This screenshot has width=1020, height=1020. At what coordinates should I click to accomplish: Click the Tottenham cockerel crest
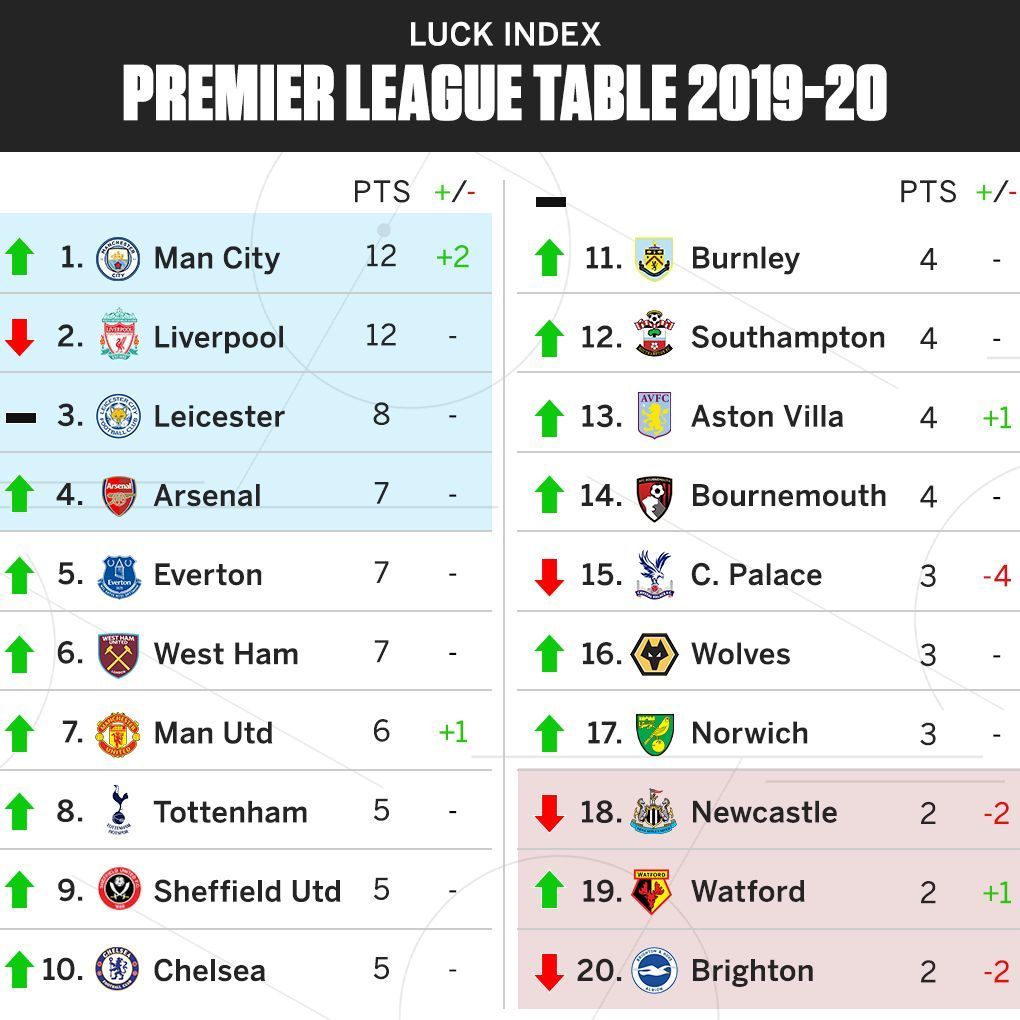click(x=118, y=810)
